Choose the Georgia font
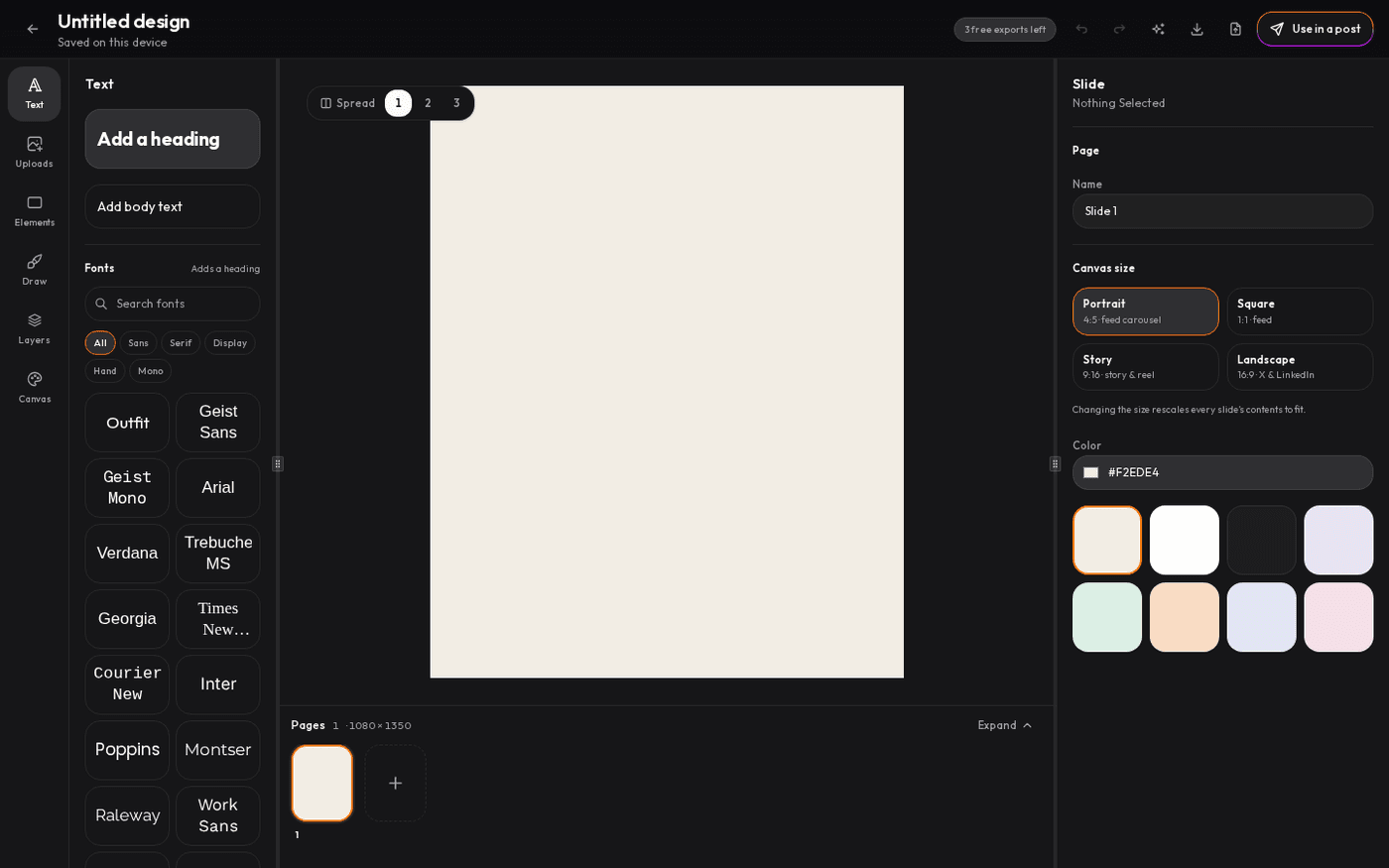1389x868 pixels. [x=127, y=619]
